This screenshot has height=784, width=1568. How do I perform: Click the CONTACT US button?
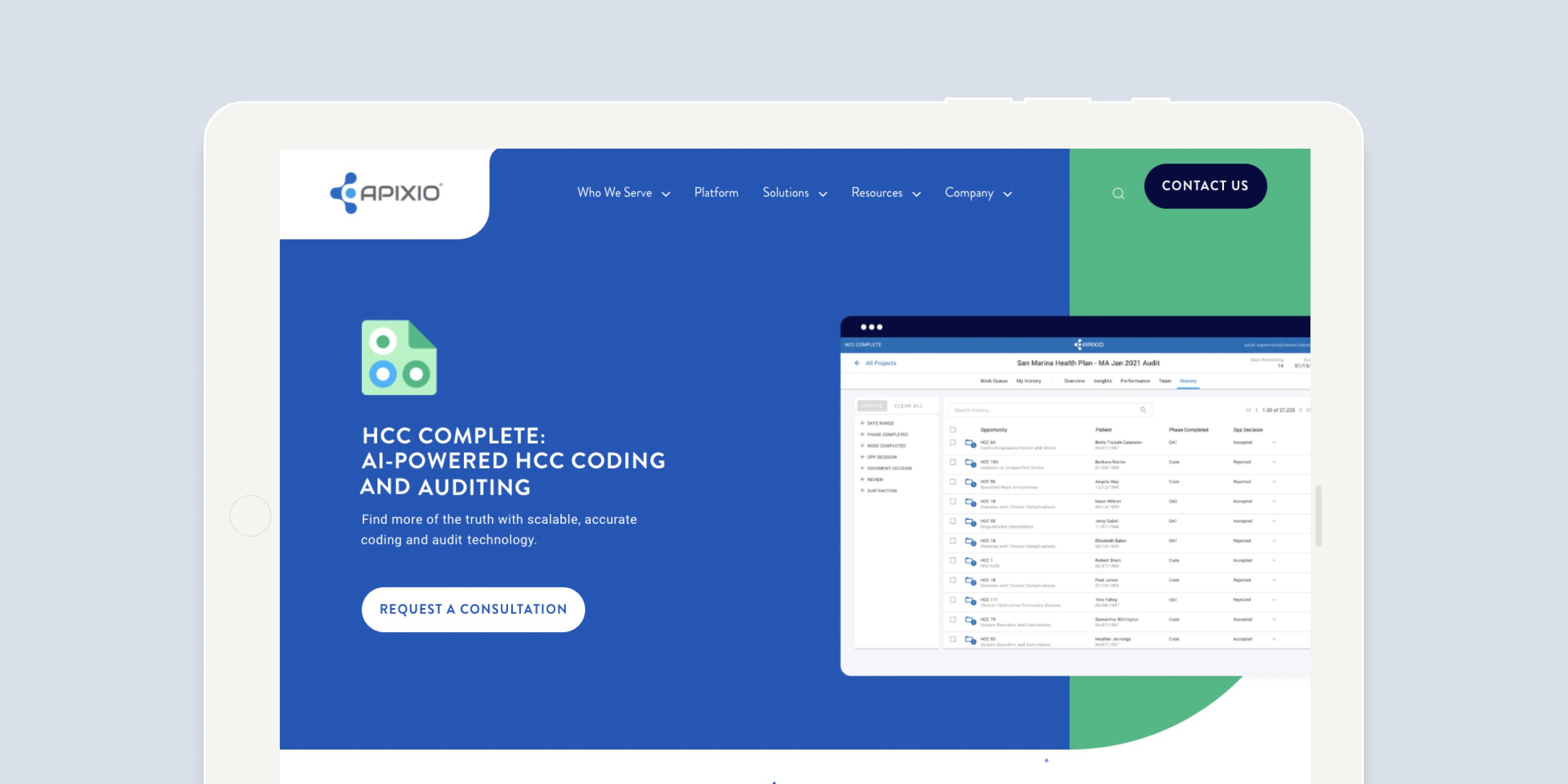click(x=1205, y=186)
